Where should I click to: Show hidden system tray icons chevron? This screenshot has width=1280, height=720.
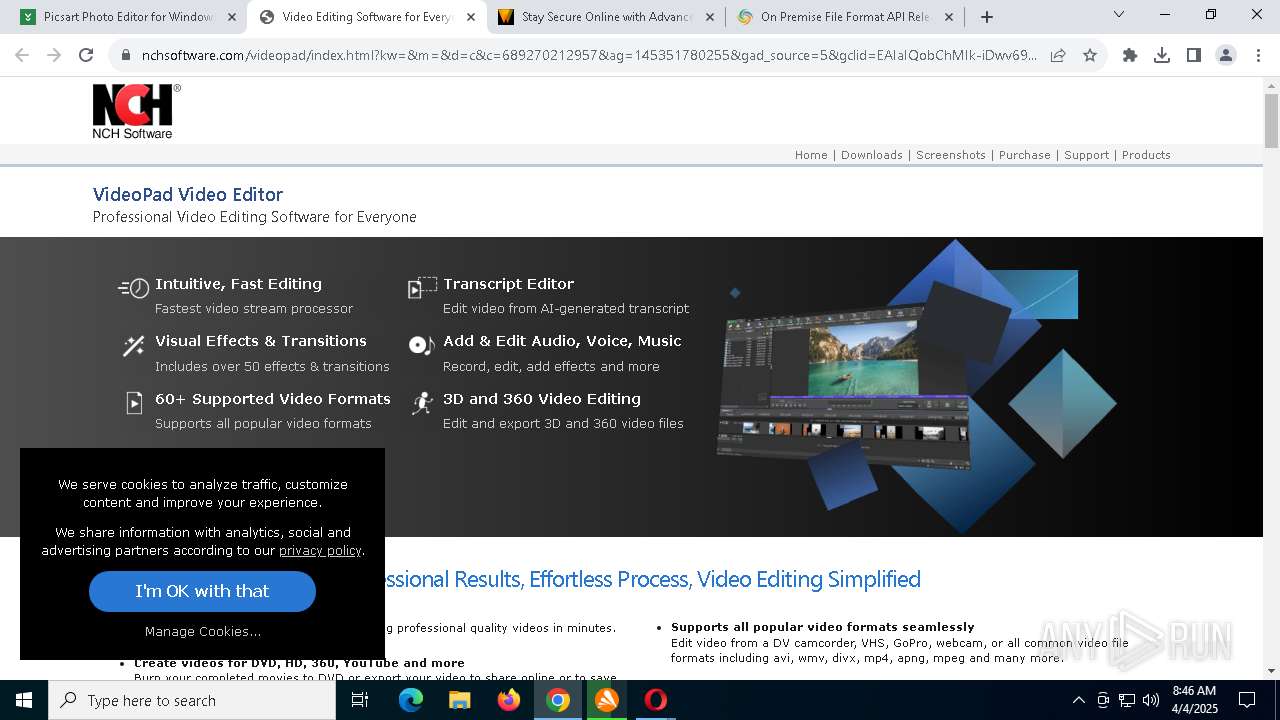[x=1078, y=700]
